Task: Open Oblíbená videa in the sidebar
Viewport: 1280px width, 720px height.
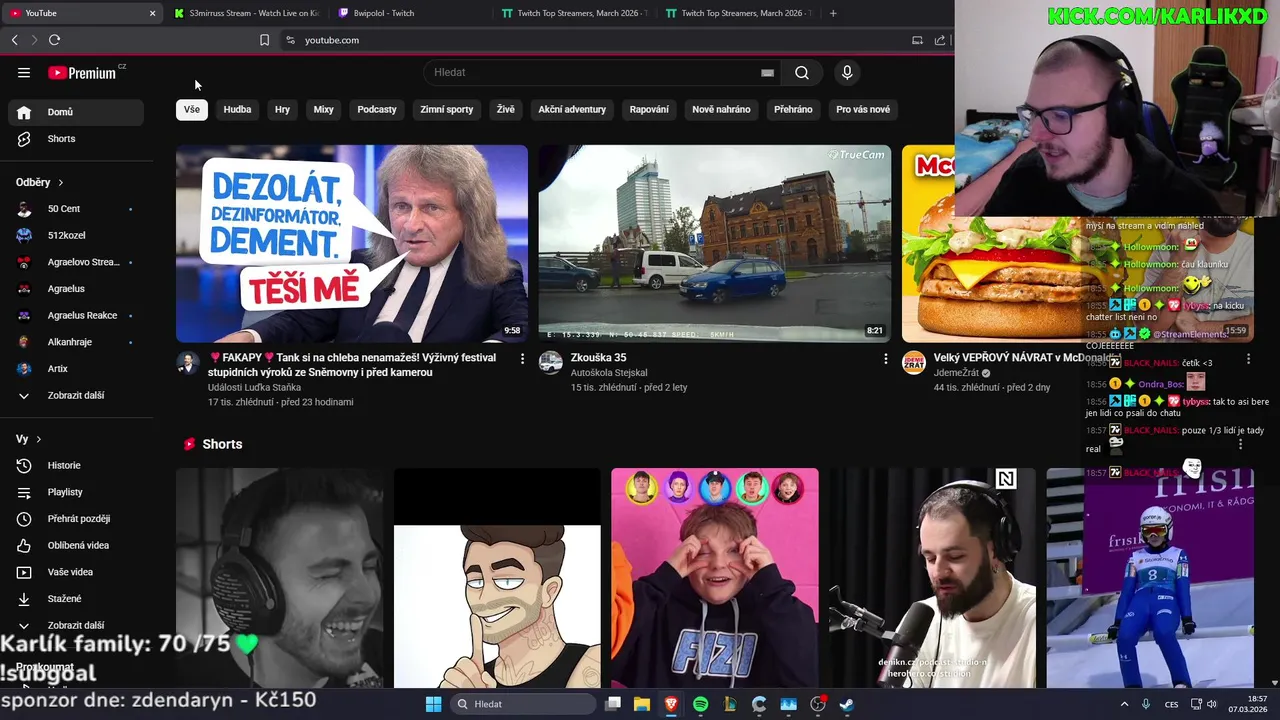Action: click(77, 546)
